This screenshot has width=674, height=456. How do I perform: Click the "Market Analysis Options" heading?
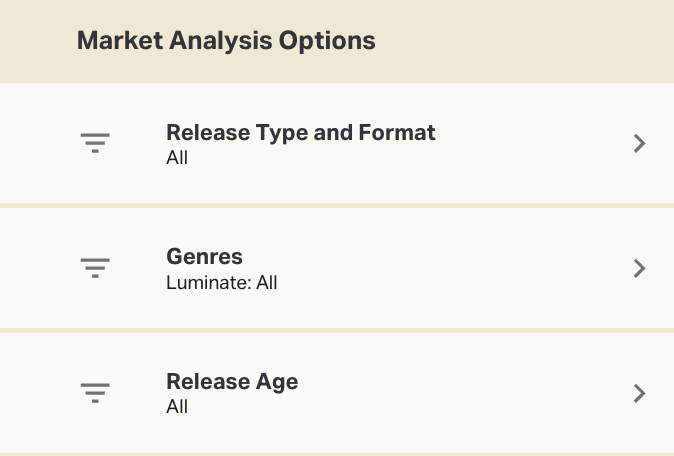[x=226, y=41]
